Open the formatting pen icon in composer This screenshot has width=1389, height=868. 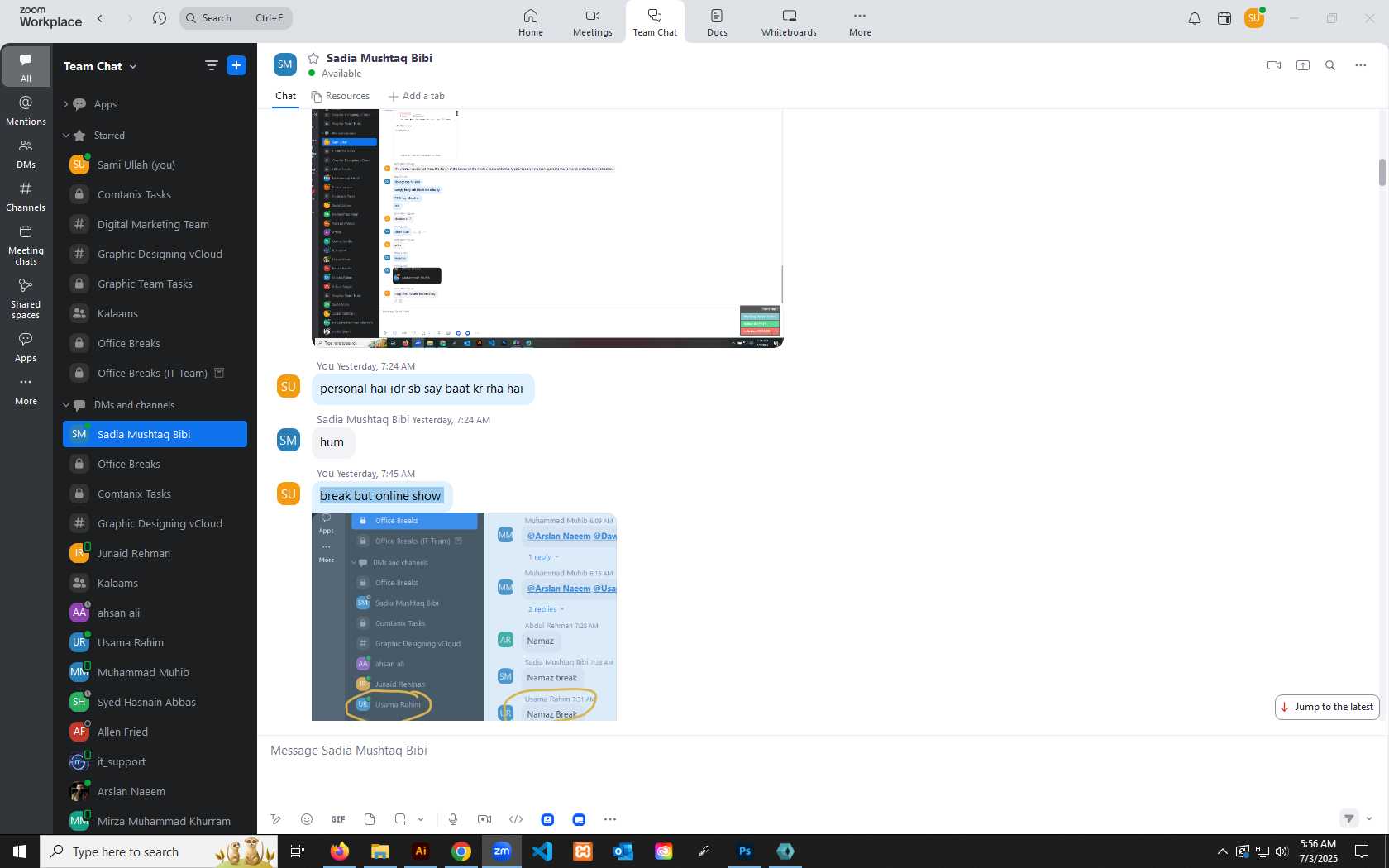click(x=276, y=819)
